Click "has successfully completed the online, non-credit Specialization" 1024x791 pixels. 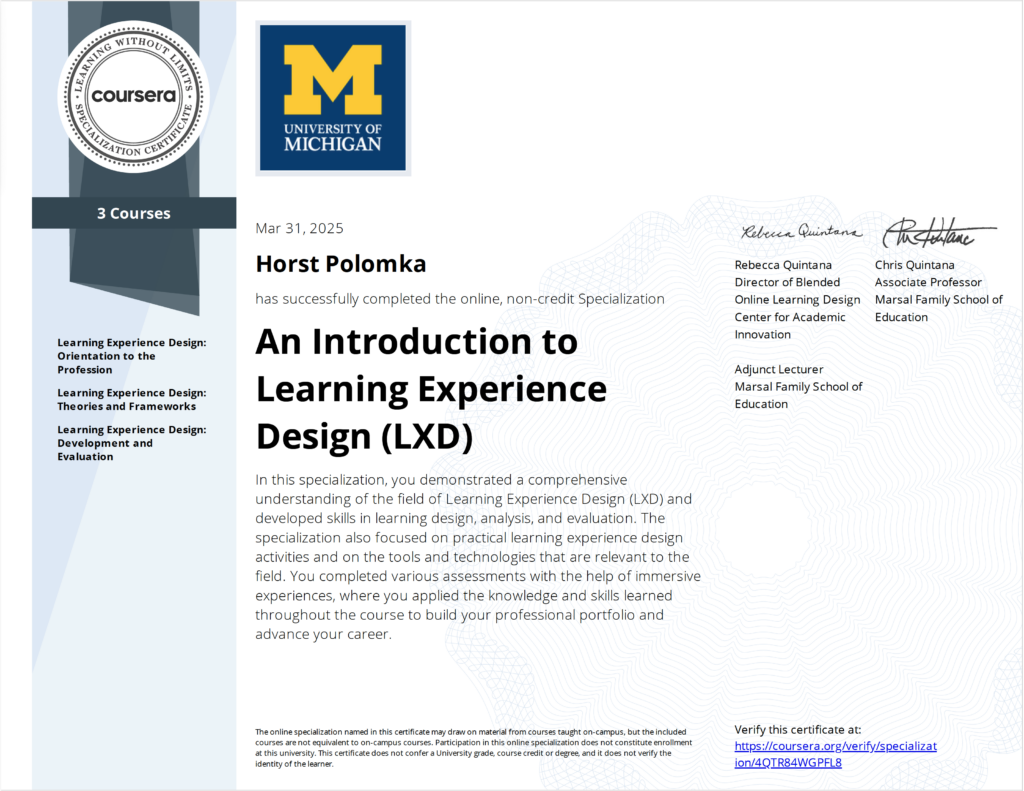click(x=460, y=299)
